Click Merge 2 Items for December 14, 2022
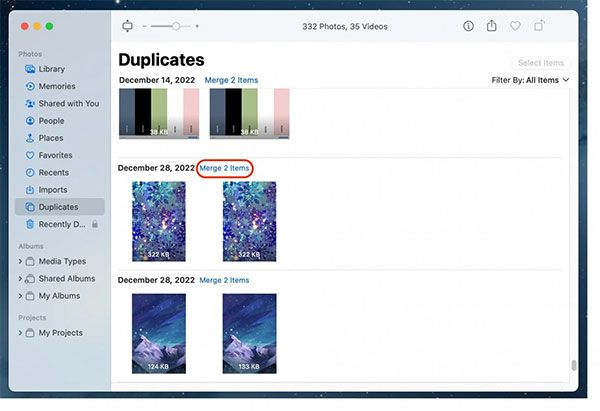The height and width of the screenshot is (411, 600). (x=232, y=80)
